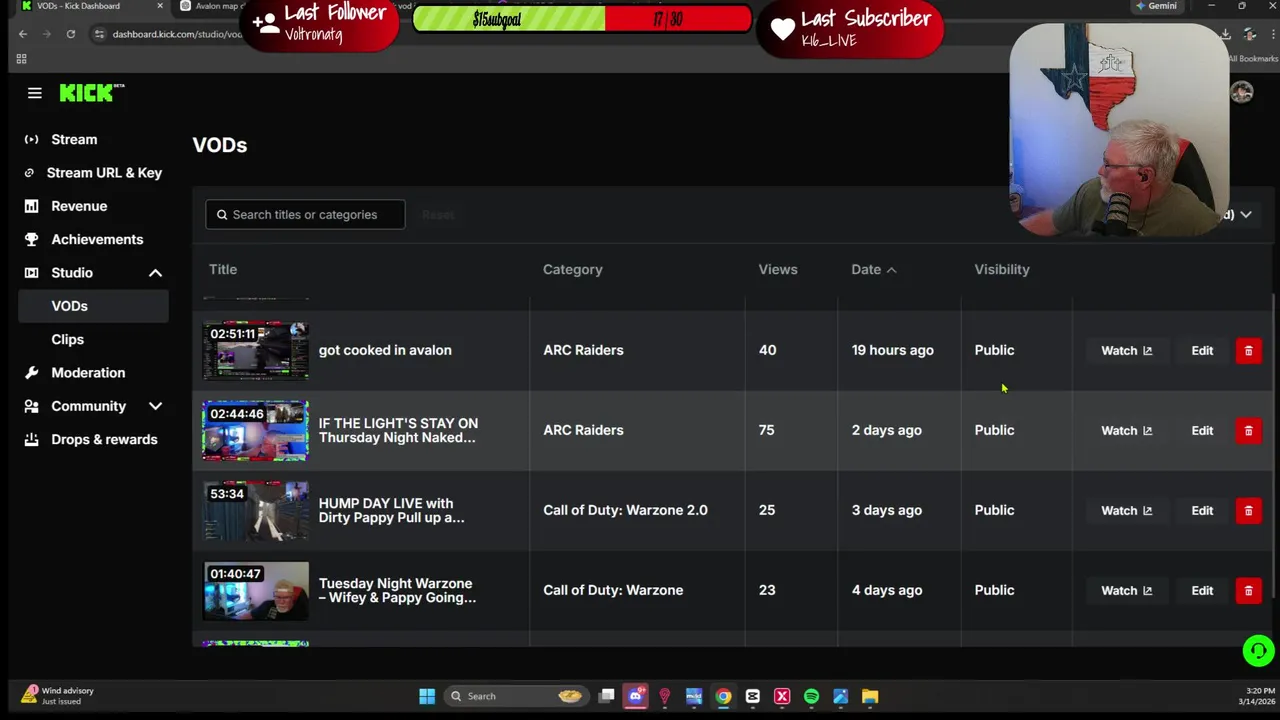
Task: Open the green support chat bubble
Action: [x=1258, y=651]
